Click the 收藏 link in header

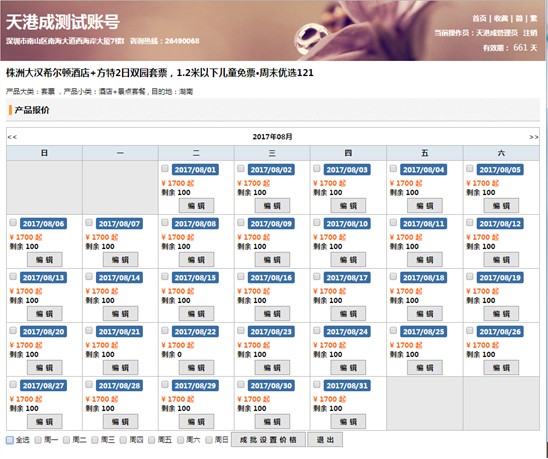pos(501,19)
